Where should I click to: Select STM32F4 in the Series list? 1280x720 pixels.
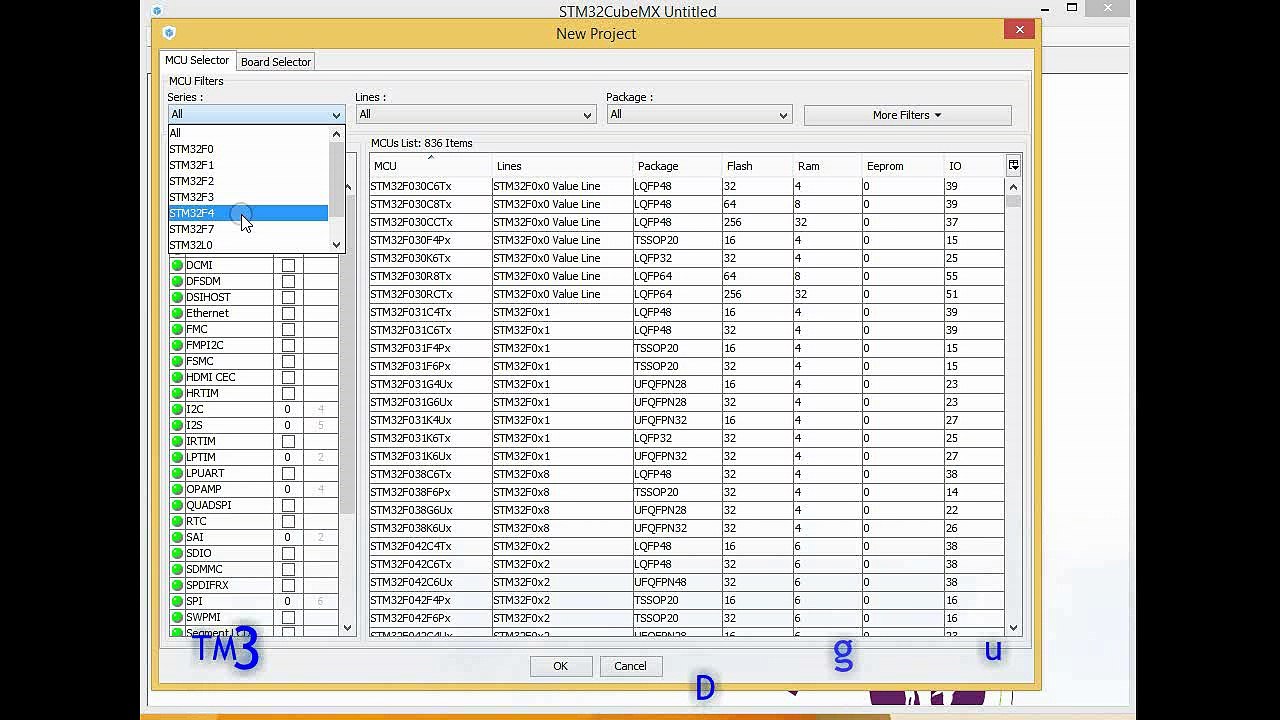[247, 213]
